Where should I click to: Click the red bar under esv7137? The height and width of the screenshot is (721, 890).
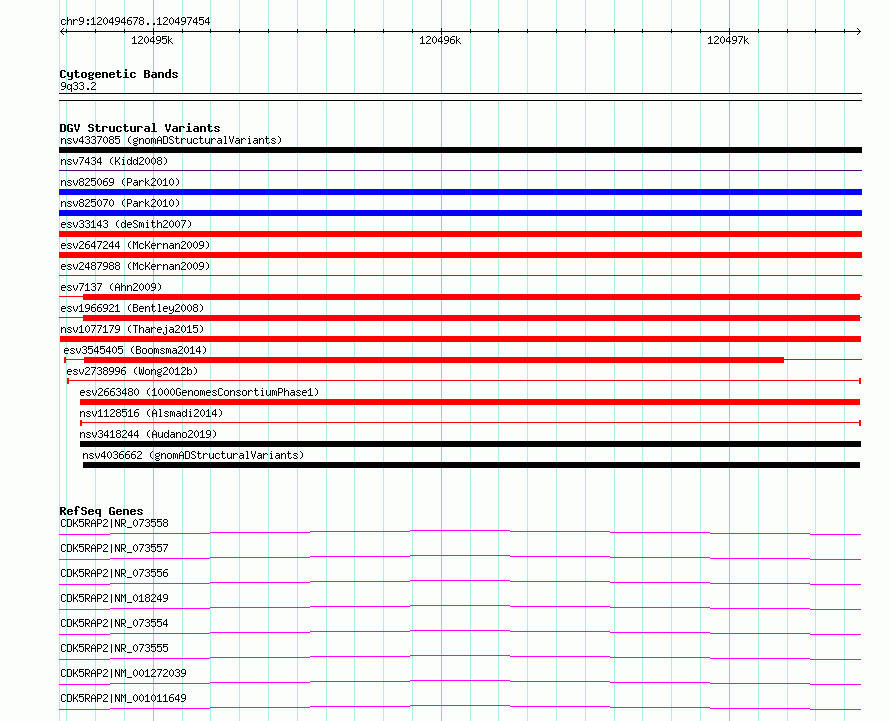tap(472, 297)
